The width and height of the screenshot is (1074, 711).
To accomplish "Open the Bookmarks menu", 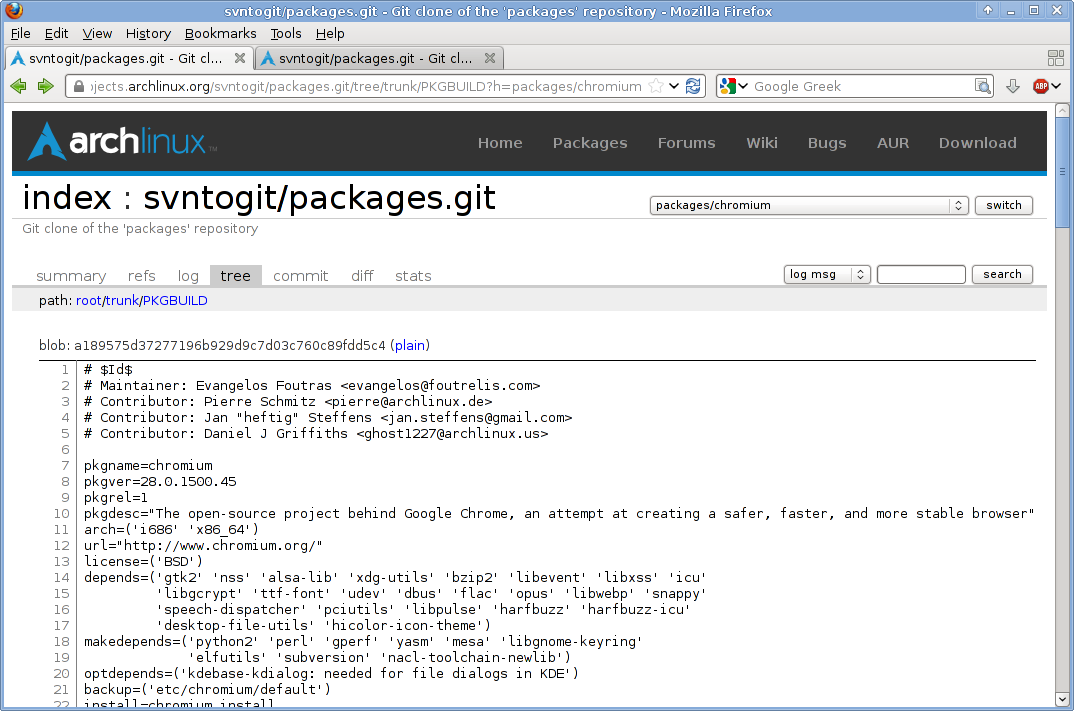I will click(x=220, y=33).
